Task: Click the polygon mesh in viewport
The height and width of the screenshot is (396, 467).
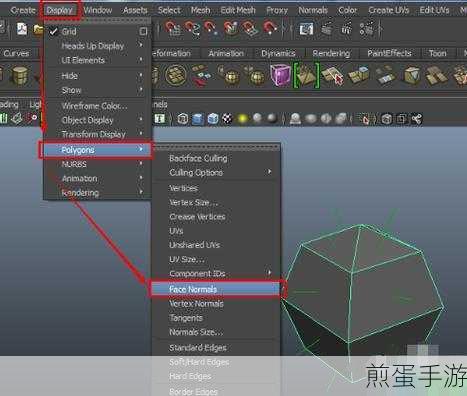Action: [363, 293]
